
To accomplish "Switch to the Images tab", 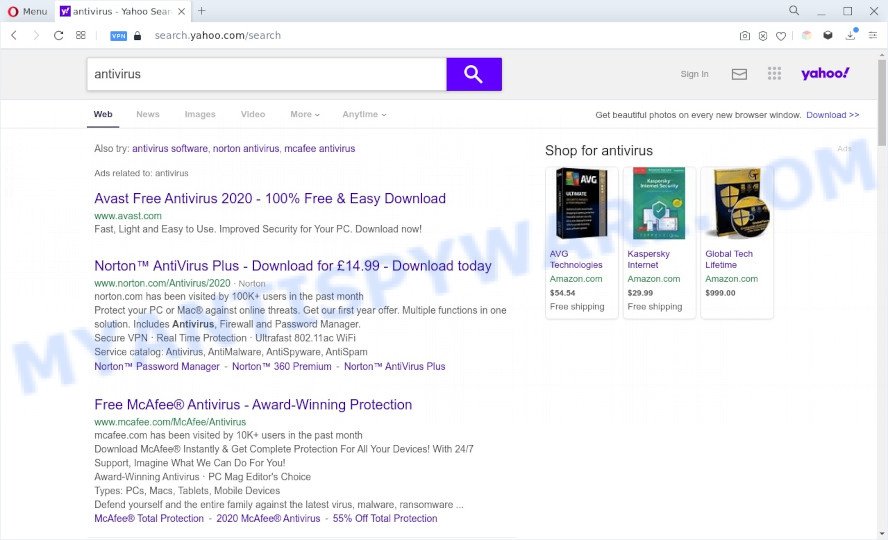I will click(200, 114).
